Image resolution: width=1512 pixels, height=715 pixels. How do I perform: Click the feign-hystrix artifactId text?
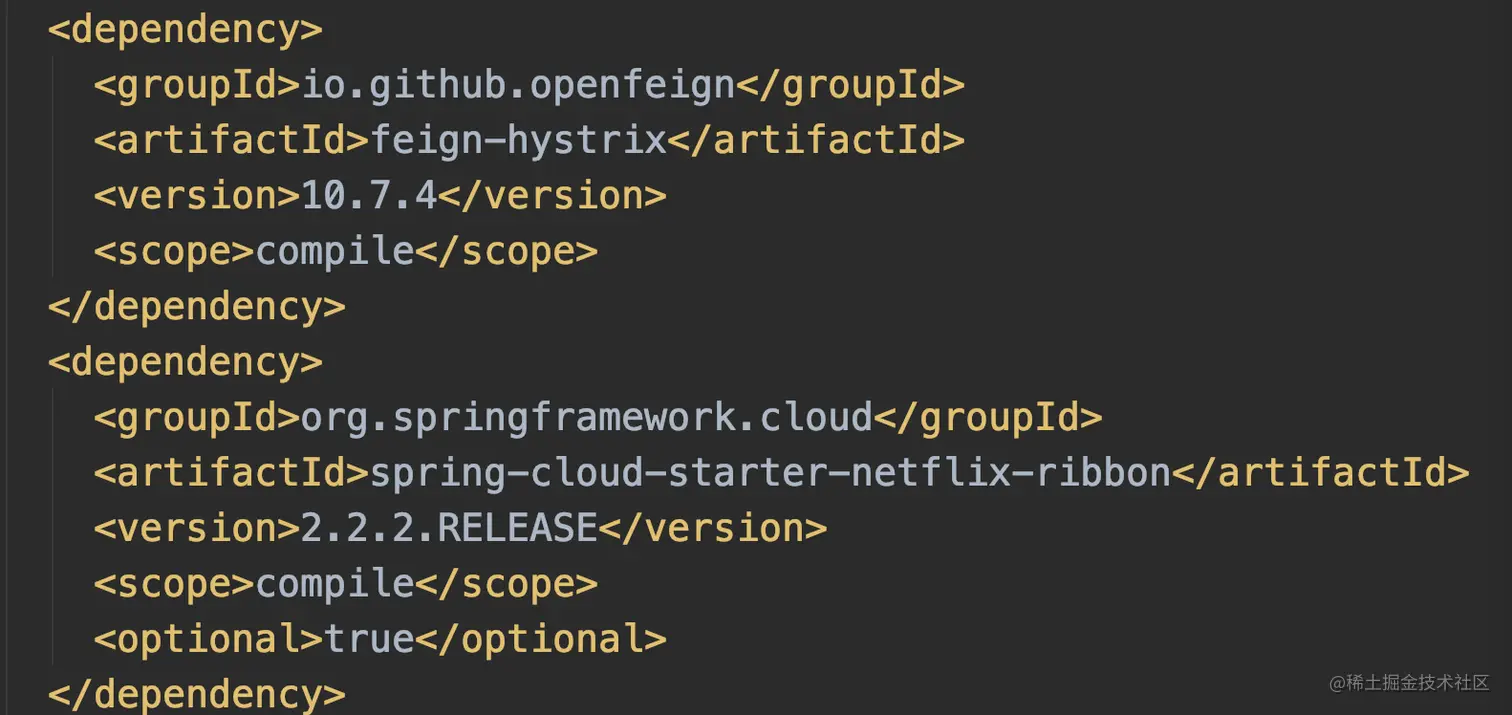pos(519,141)
